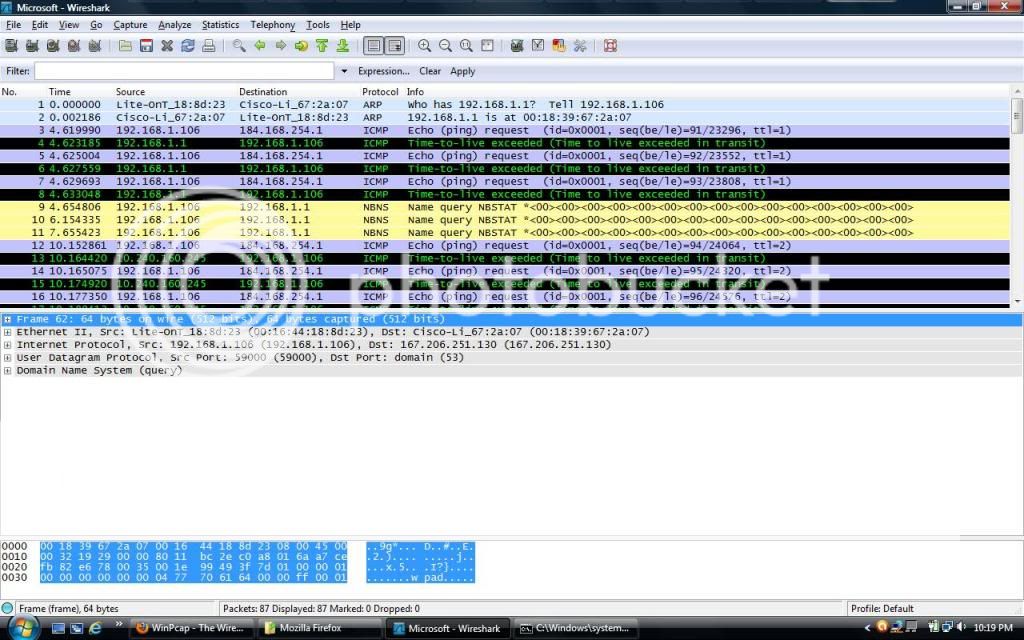Expand the Internet Protocol tree node
This screenshot has width=1024, height=640.
point(8,345)
